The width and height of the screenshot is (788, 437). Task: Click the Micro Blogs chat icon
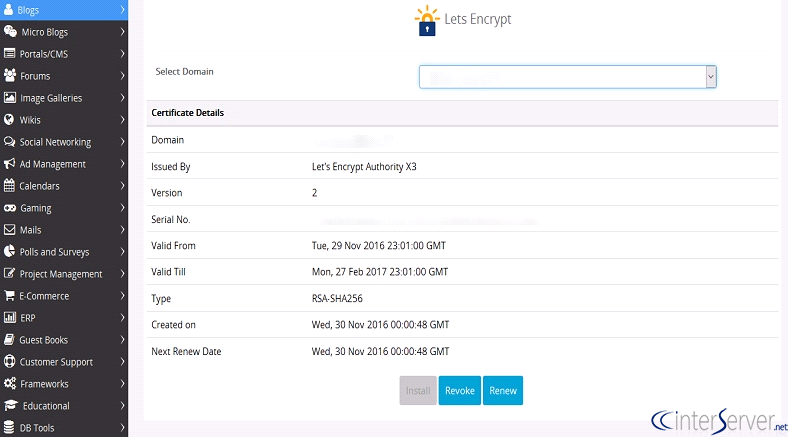pyautogui.click(x=10, y=31)
